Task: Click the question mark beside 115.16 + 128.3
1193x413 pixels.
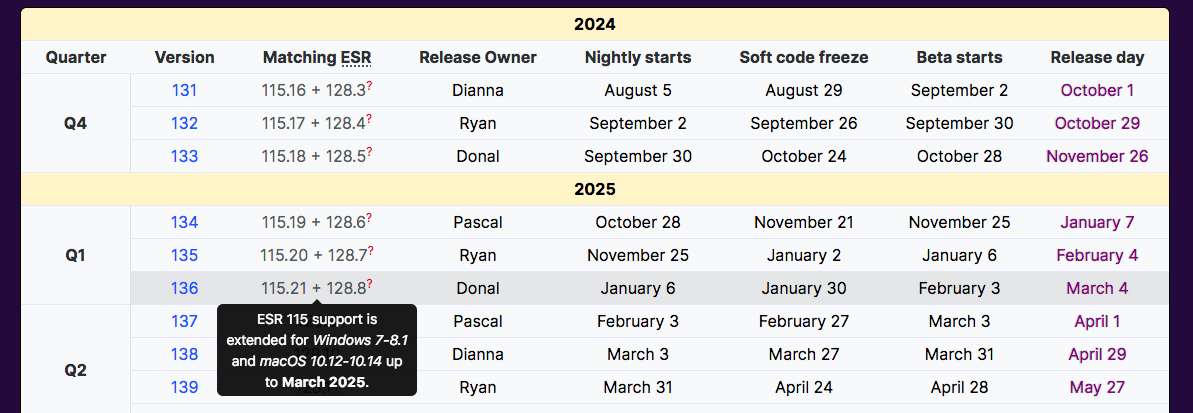Action: pos(370,86)
